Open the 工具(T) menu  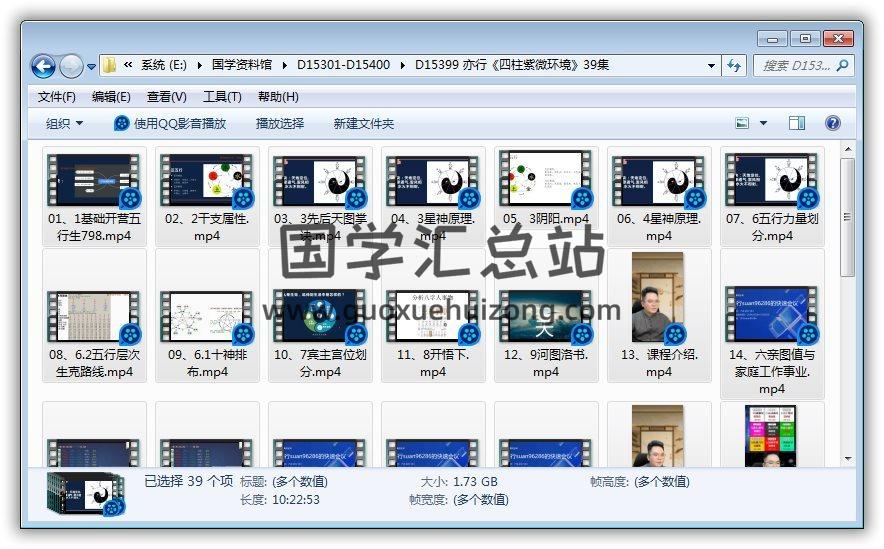point(222,97)
